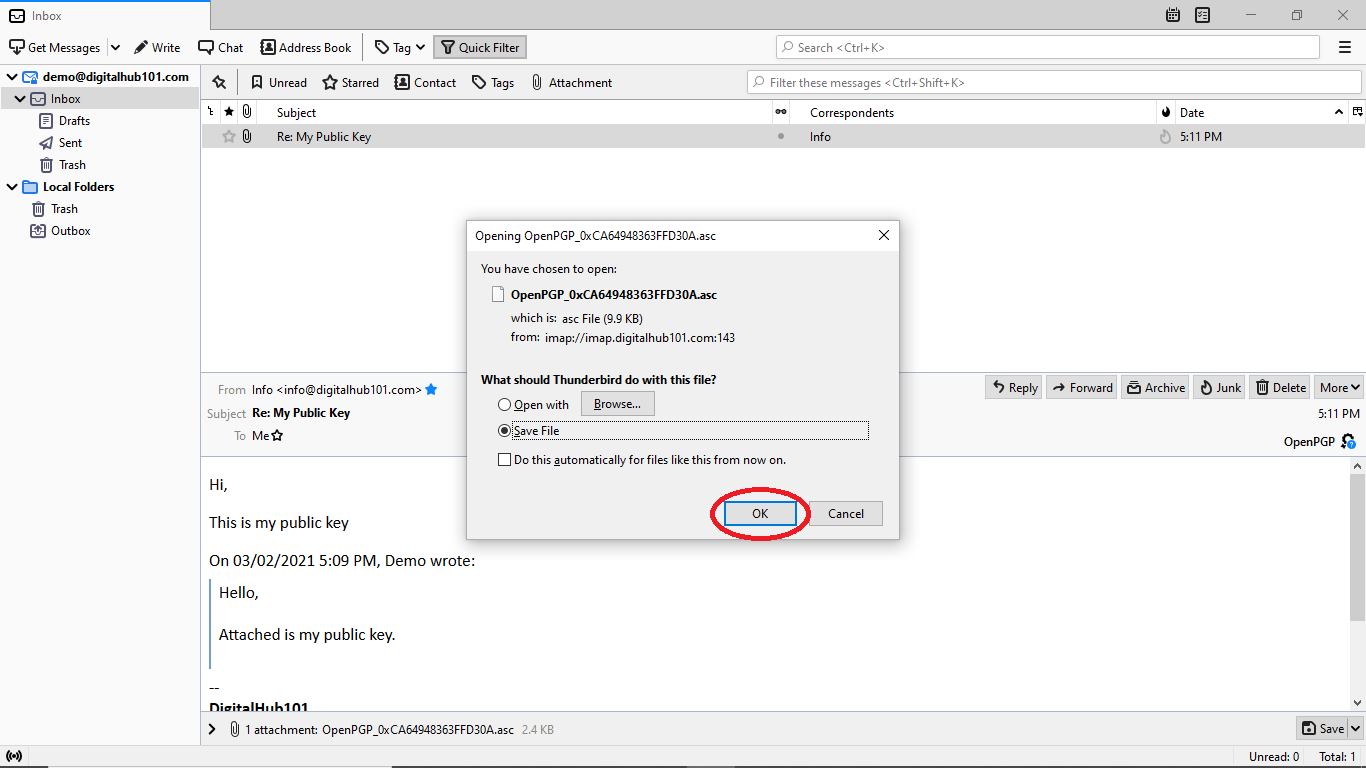
Task: Mark message junk via flame icon in row
Action: coord(1165,137)
